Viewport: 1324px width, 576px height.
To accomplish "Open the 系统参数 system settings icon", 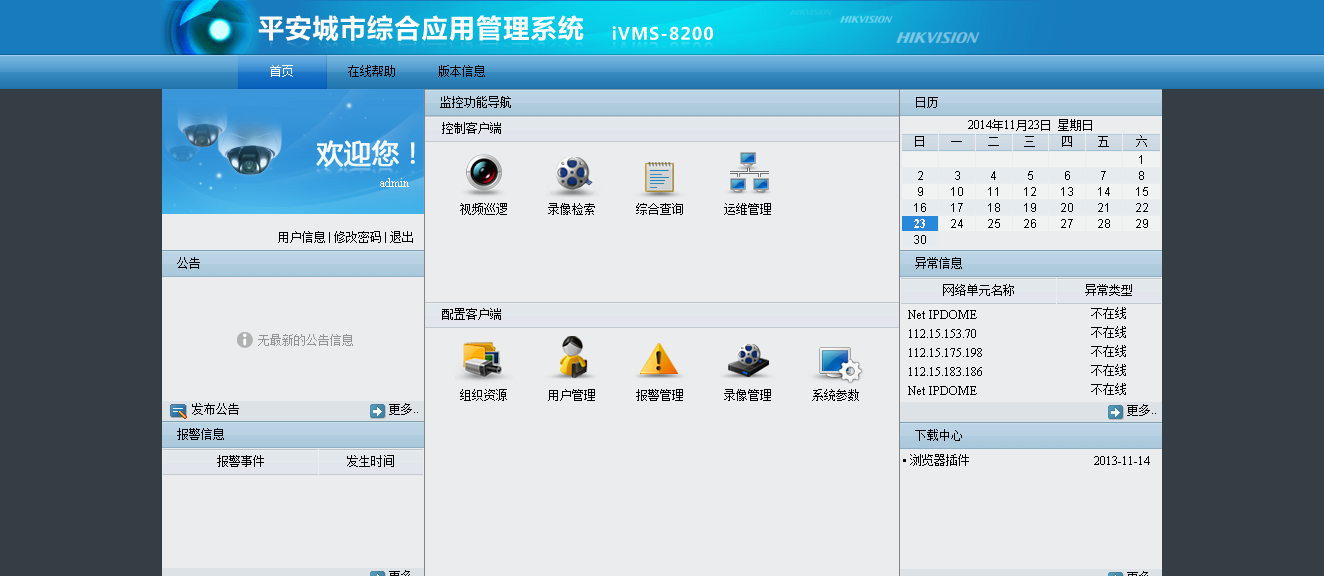I will pos(838,364).
